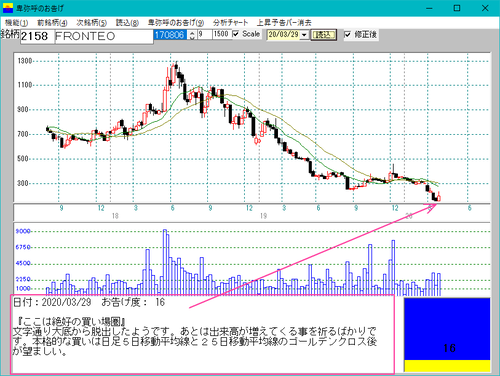500x376 pixels.
Task: Open the 前銘柄(4) menu item
Action: pos(52,23)
